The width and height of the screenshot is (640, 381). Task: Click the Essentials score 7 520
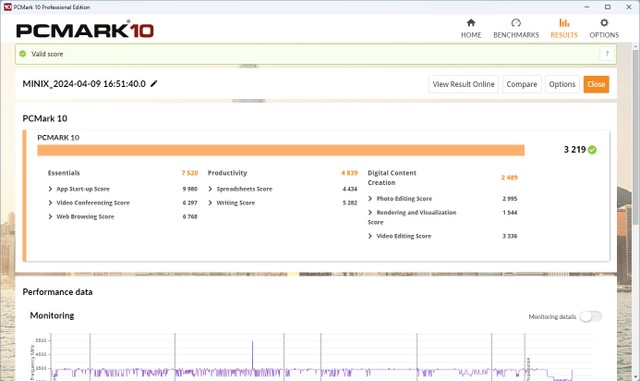click(190, 173)
